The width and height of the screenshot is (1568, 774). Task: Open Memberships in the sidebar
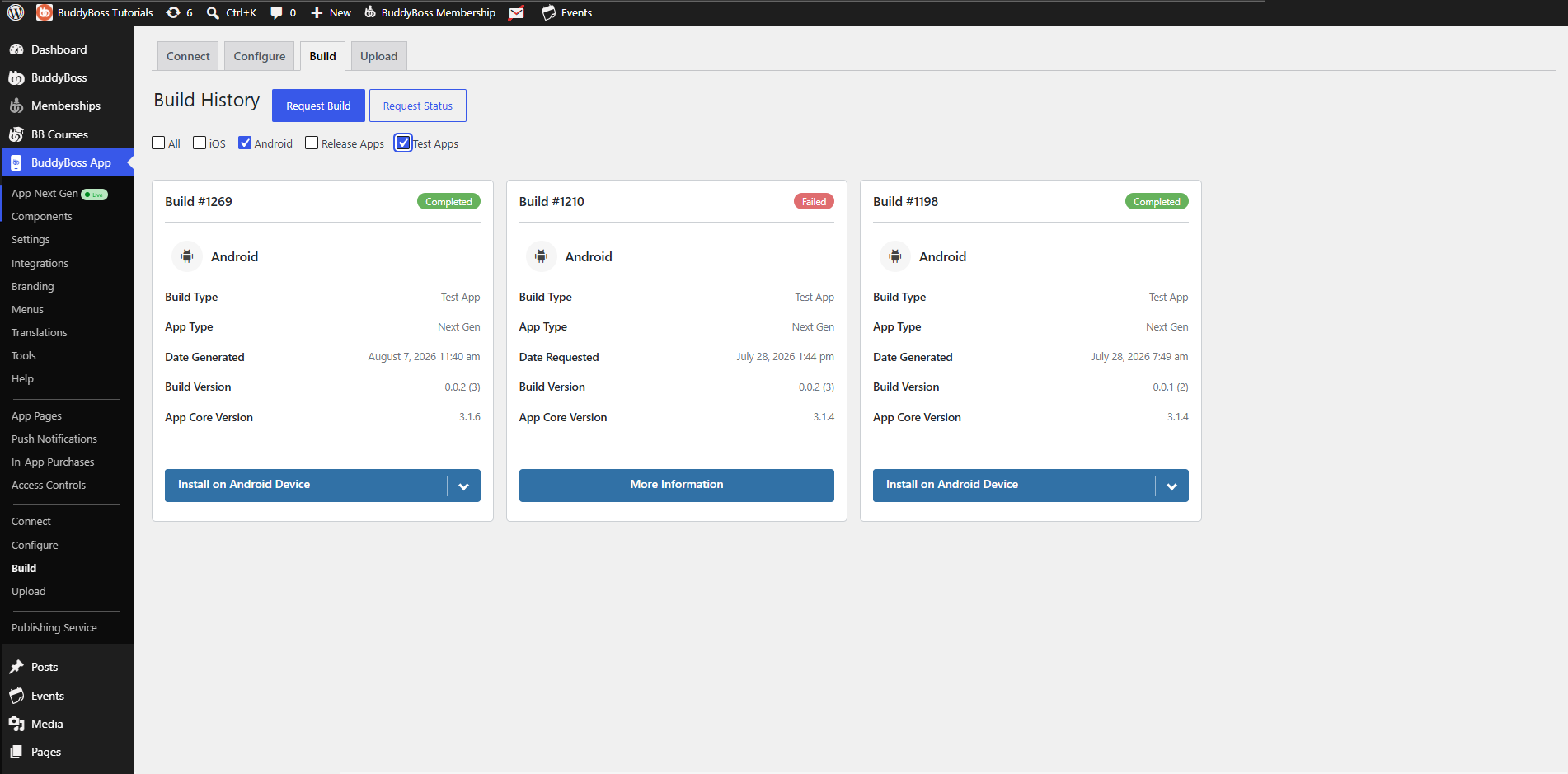pos(67,106)
